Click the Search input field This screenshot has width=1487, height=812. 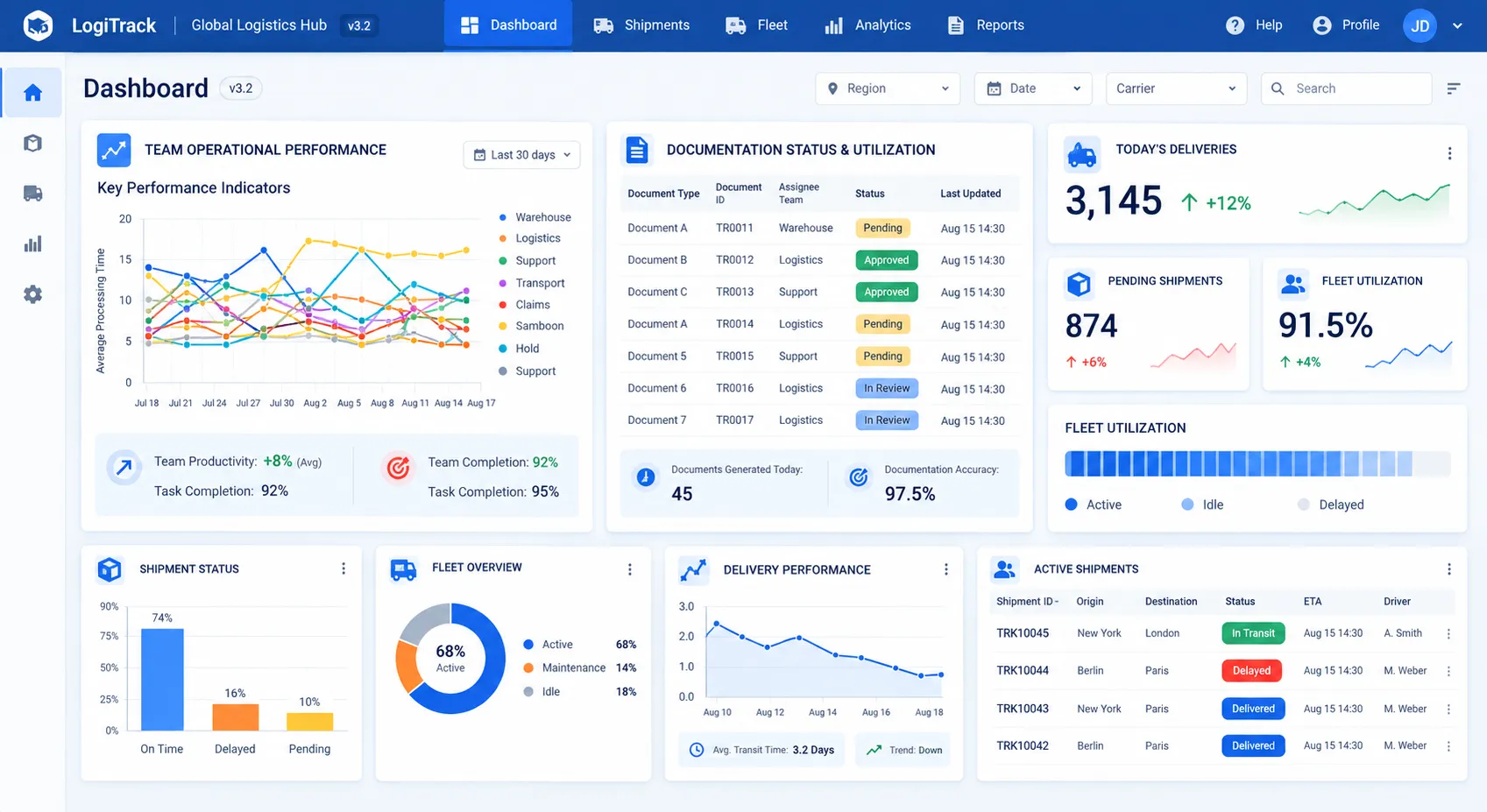coord(1346,88)
